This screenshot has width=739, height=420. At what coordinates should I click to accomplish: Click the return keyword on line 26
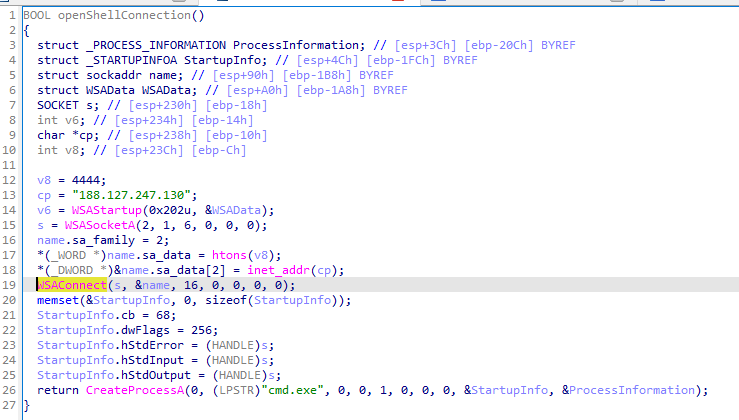tap(58, 390)
